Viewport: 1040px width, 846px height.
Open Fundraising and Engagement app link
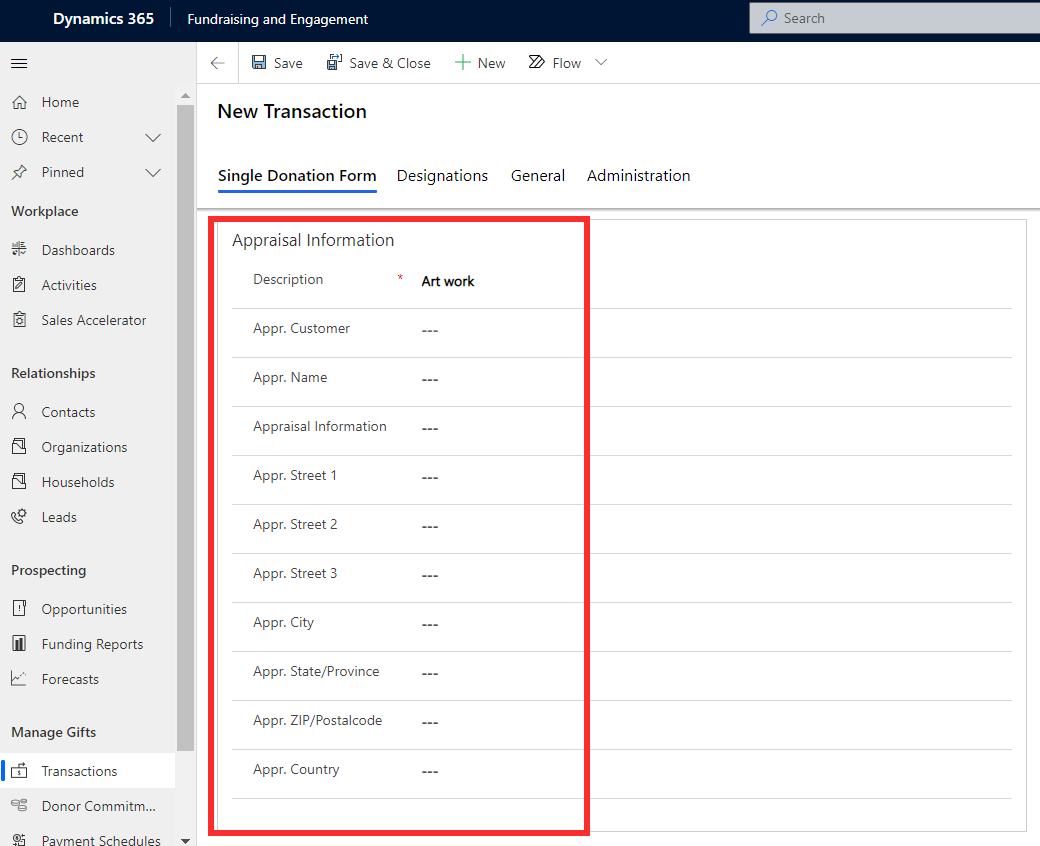[277, 19]
